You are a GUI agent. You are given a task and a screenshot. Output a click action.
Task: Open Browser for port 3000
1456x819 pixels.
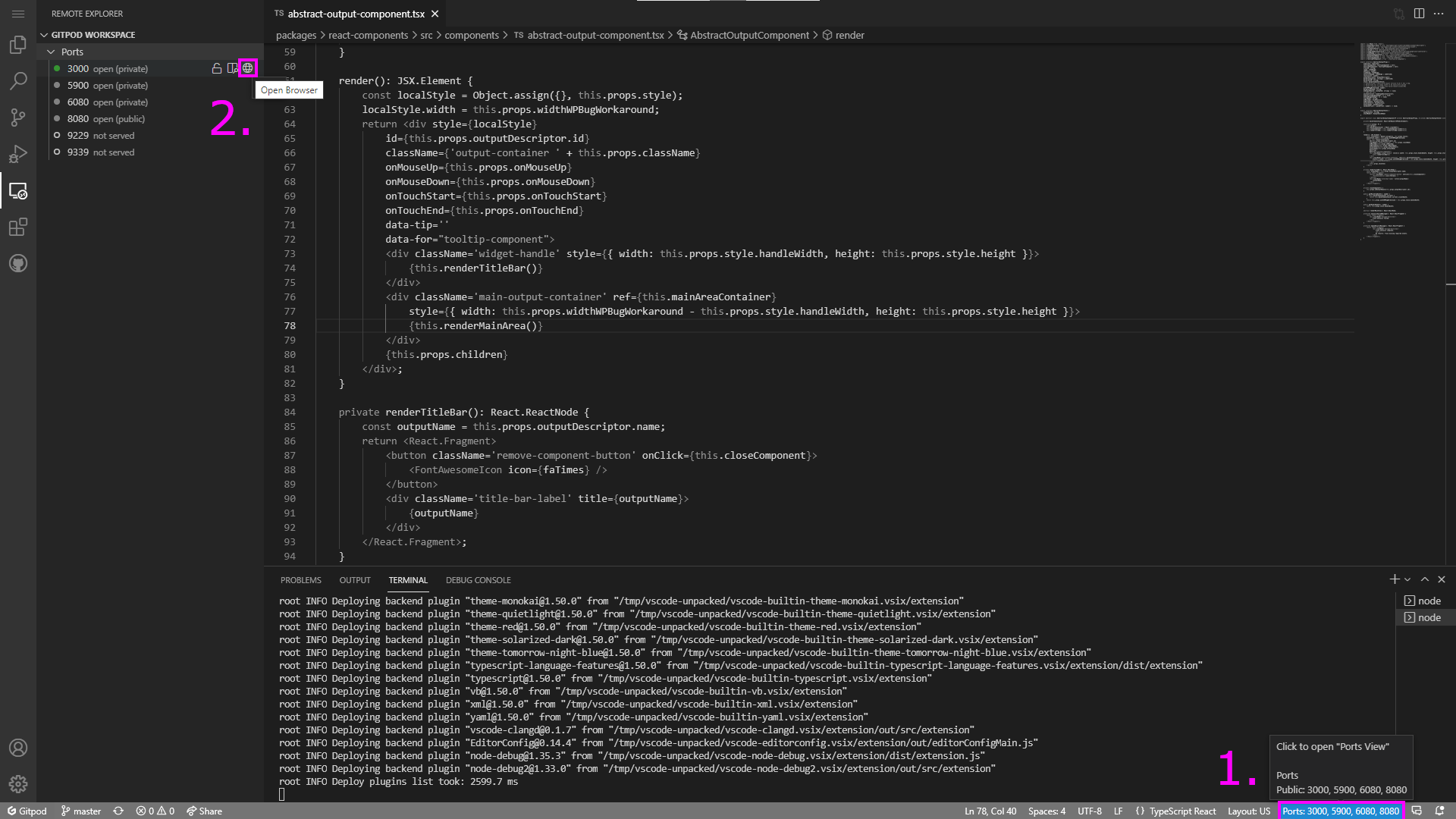[x=247, y=68]
